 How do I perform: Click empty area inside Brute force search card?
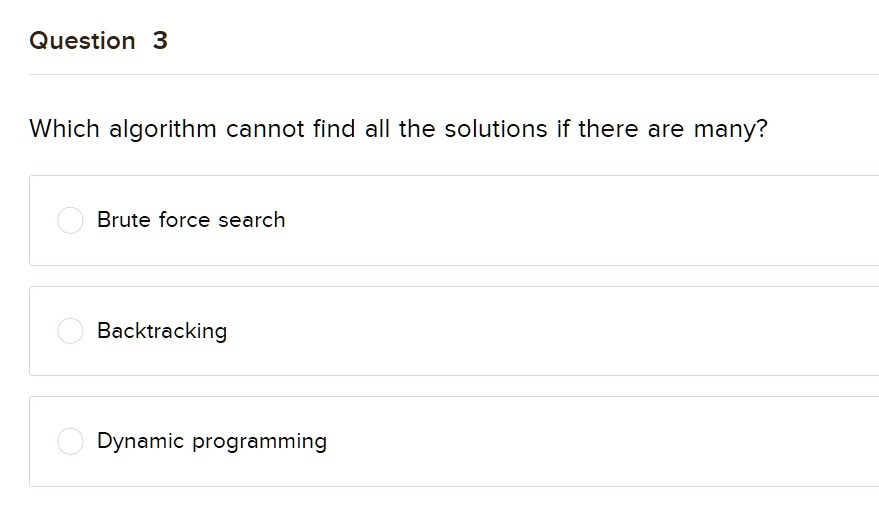(561, 220)
